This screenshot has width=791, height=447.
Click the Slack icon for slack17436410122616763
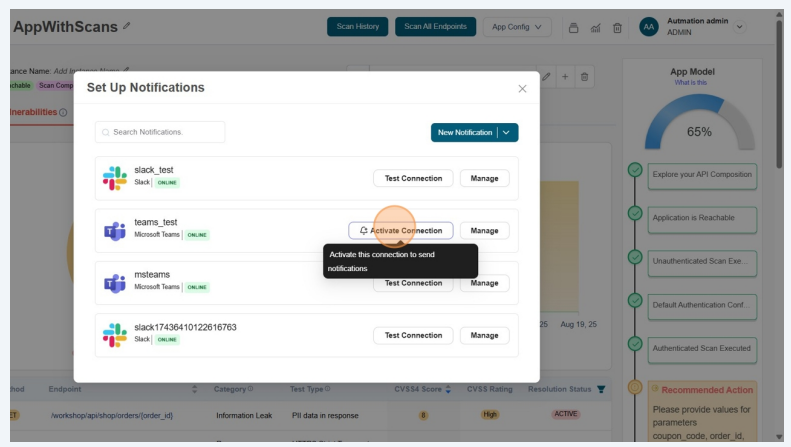114,335
